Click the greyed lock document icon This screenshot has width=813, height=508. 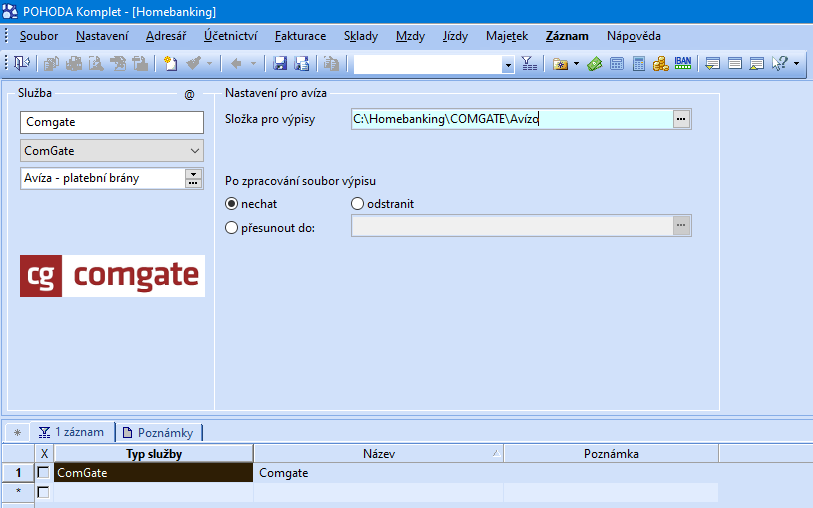click(x=140, y=64)
